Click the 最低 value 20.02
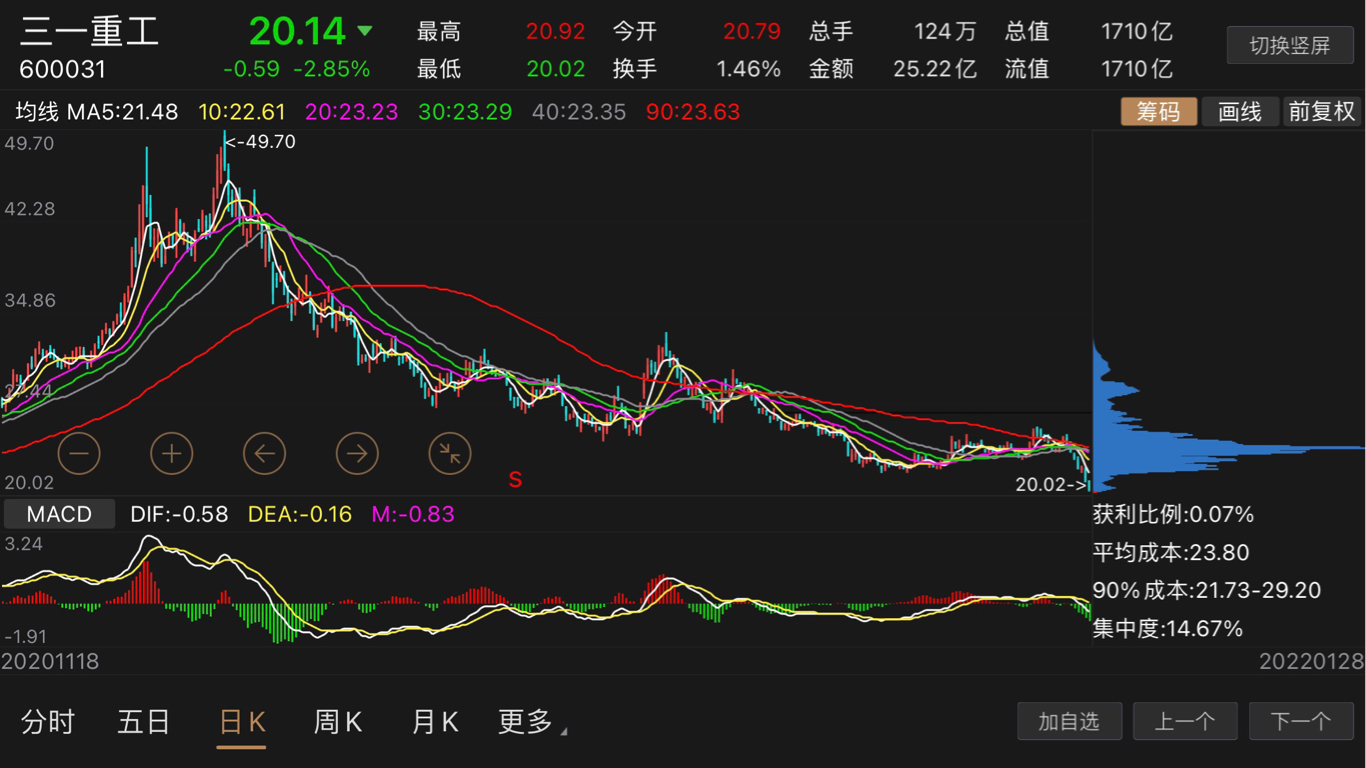The height and width of the screenshot is (768, 1366). click(556, 70)
